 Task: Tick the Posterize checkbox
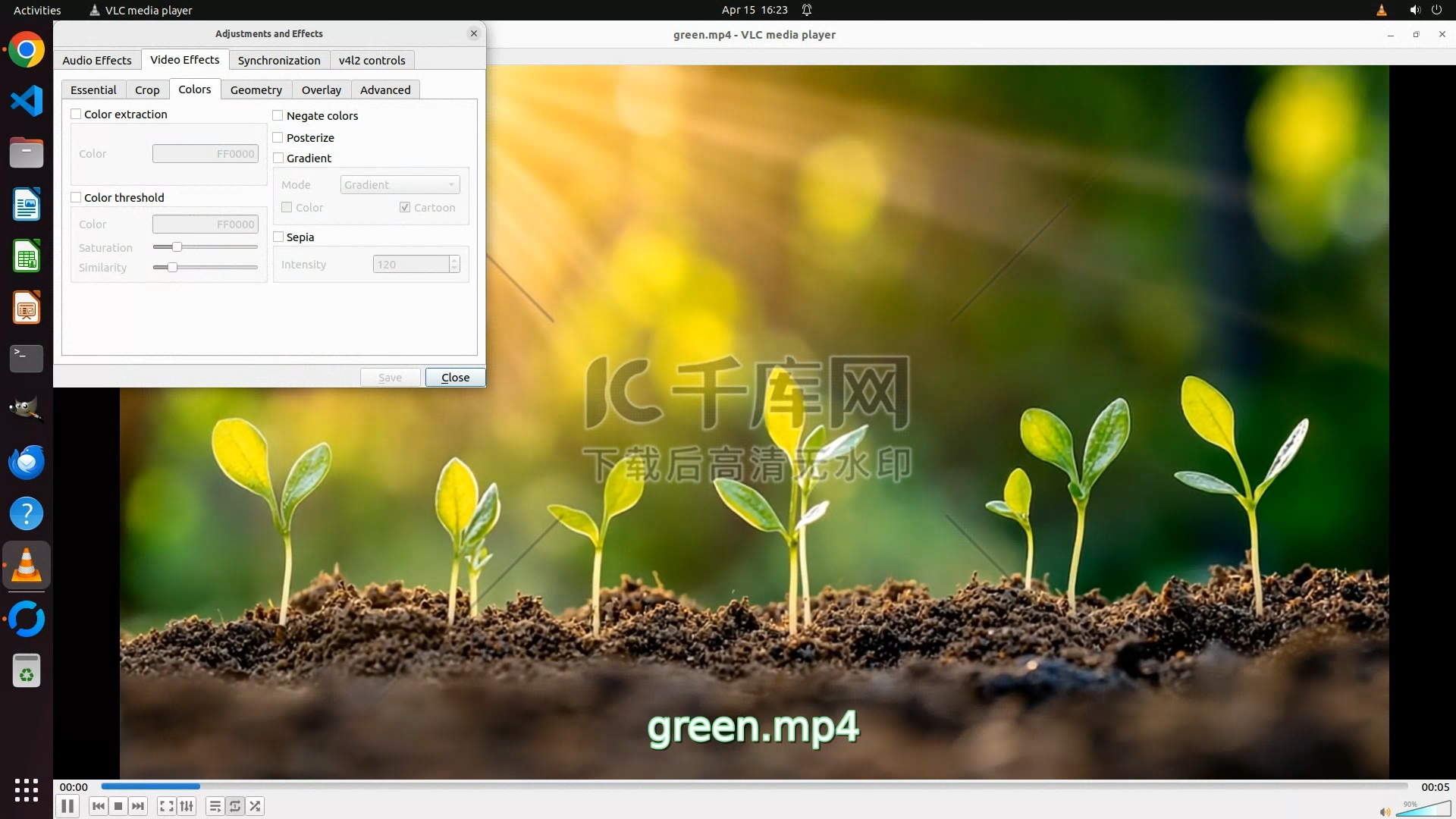coord(278,138)
